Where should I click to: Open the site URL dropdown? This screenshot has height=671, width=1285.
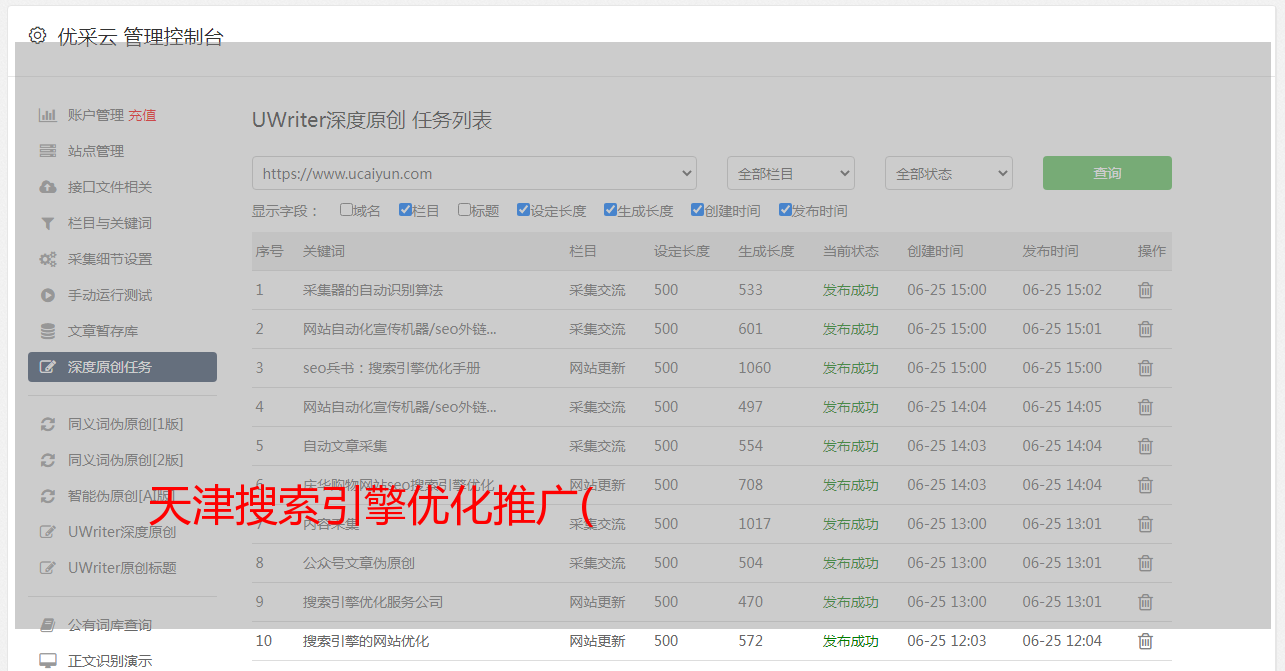tap(474, 173)
